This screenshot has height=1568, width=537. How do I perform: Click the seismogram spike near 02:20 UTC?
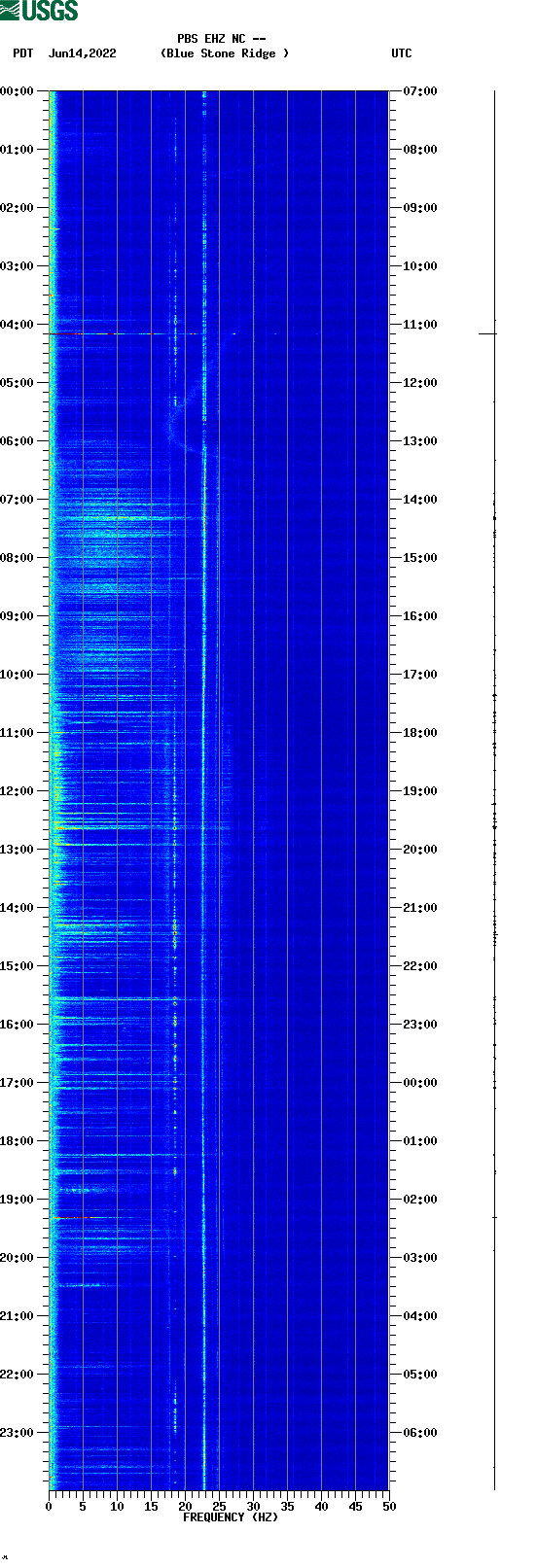coord(494,1217)
